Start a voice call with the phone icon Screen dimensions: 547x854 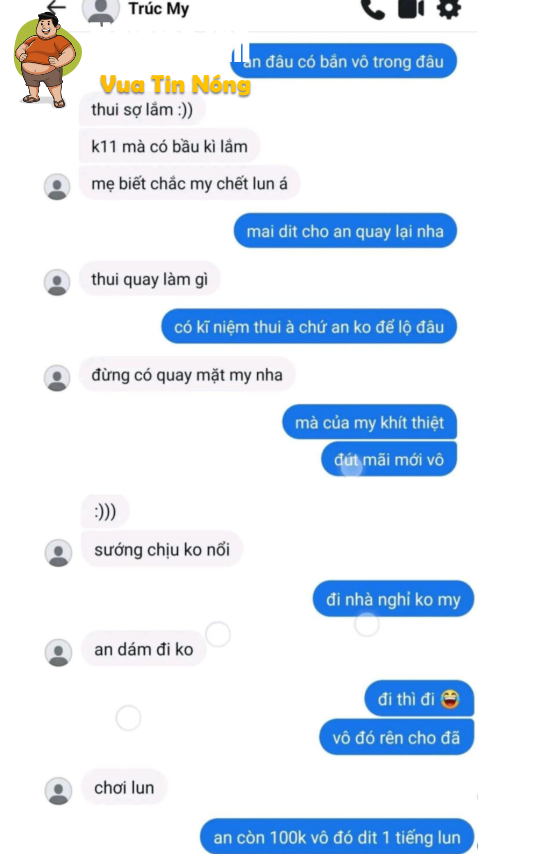(373, 9)
